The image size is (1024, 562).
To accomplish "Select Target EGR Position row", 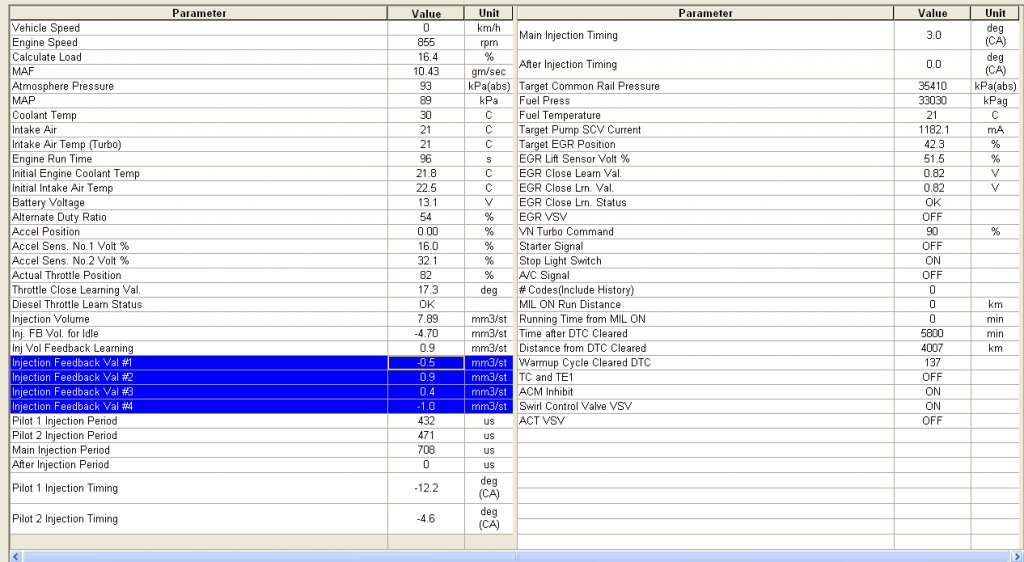I will pos(769,144).
